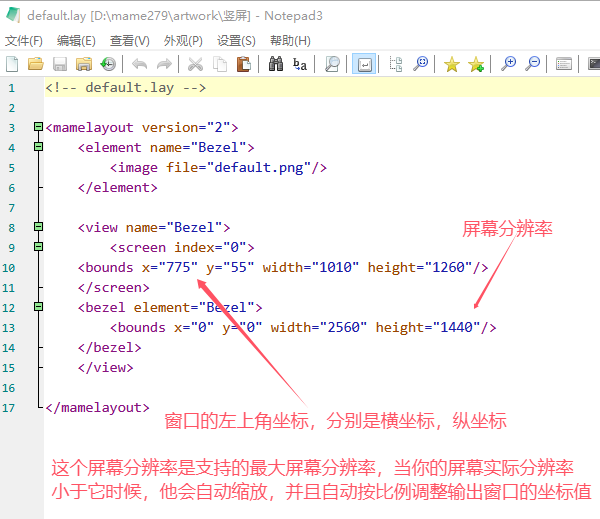Image resolution: width=600 pixels, height=519 pixels.
Task: Click the closing </mamelayout> tag
Action: pos(97,408)
